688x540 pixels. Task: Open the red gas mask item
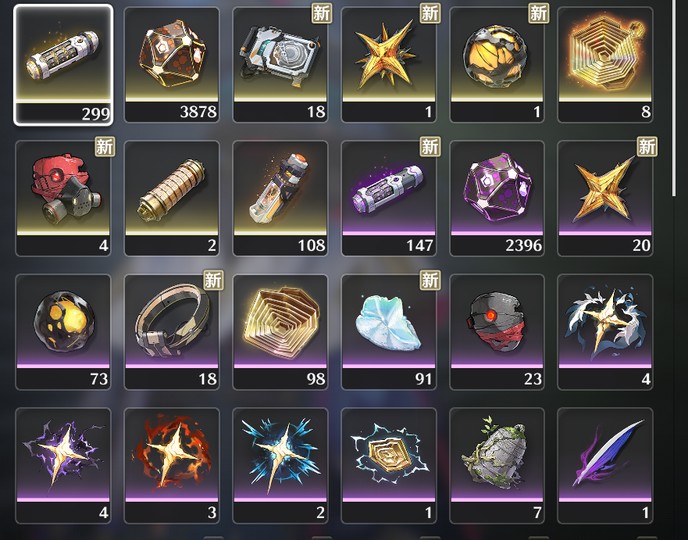pos(63,198)
